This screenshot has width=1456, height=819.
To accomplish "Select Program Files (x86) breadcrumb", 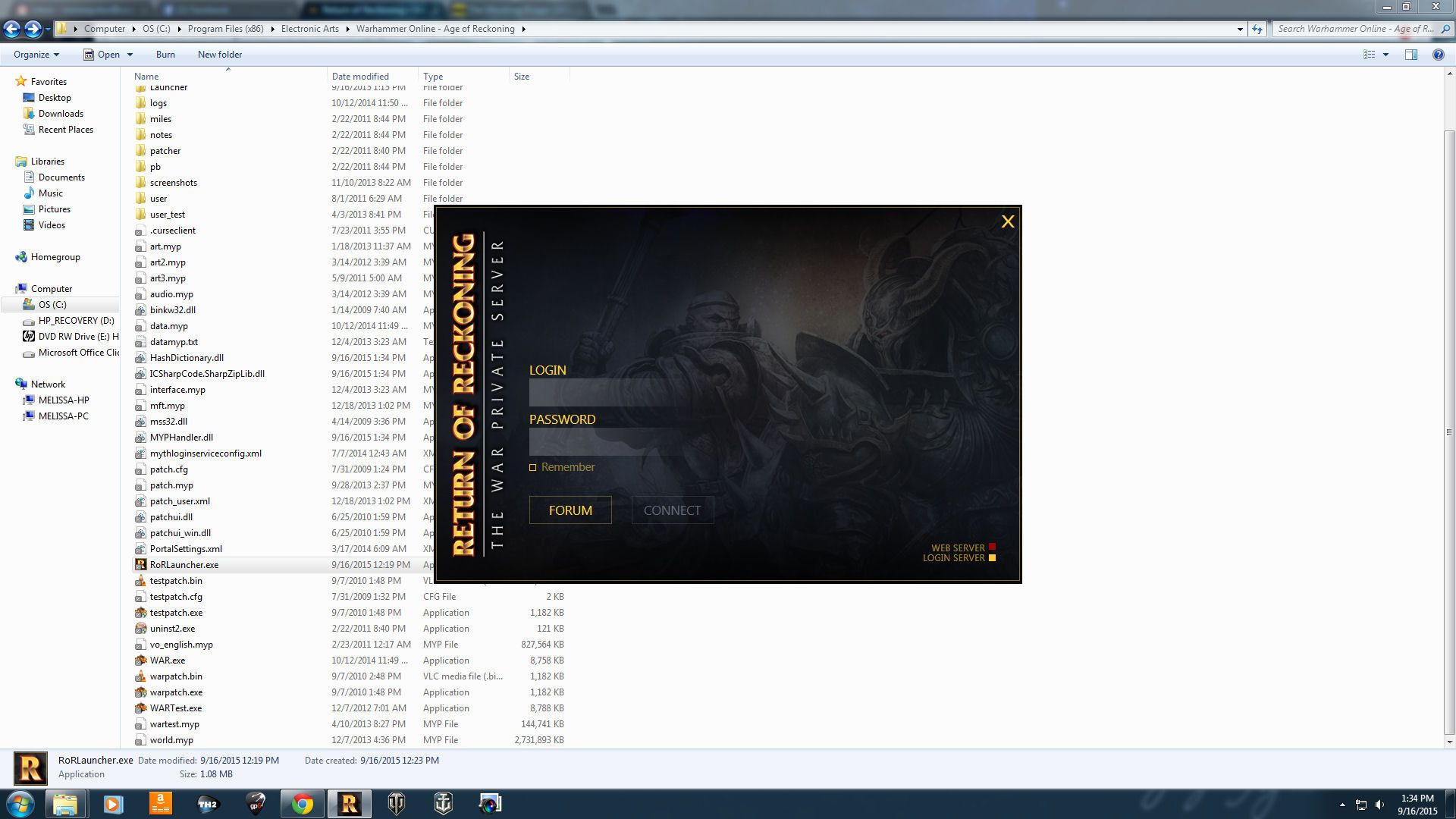I will [x=226, y=29].
